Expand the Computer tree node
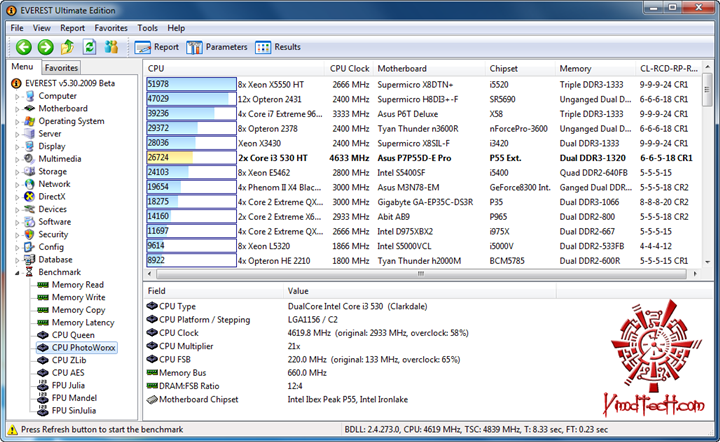Image resolution: width=720 pixels, height=442 pixels. coord(17,96)
